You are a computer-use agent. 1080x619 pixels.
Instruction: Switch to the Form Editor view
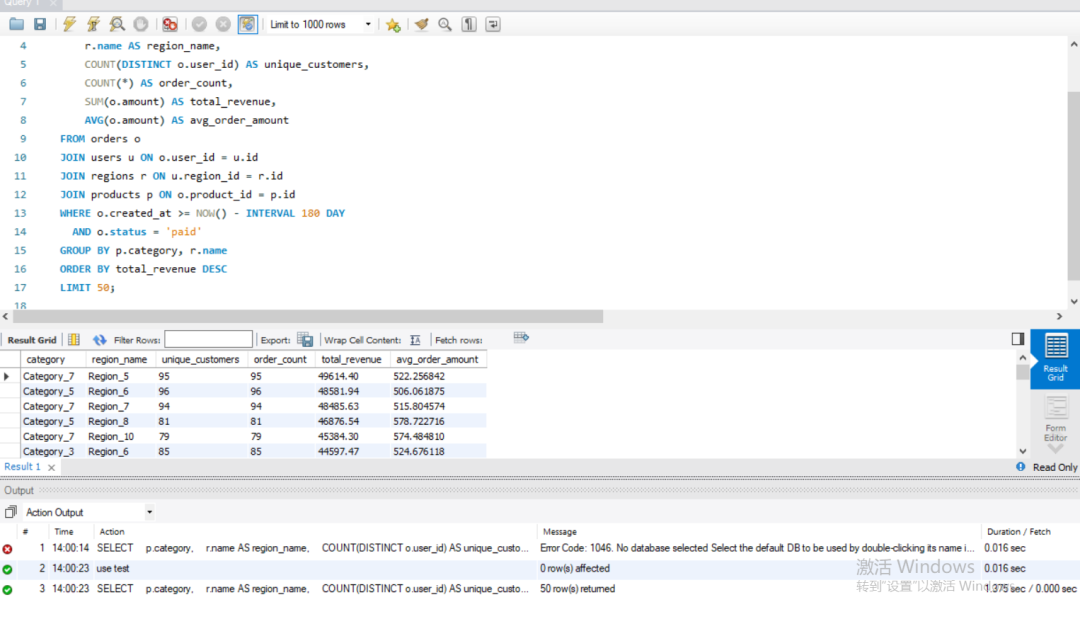click(1055, 419)
